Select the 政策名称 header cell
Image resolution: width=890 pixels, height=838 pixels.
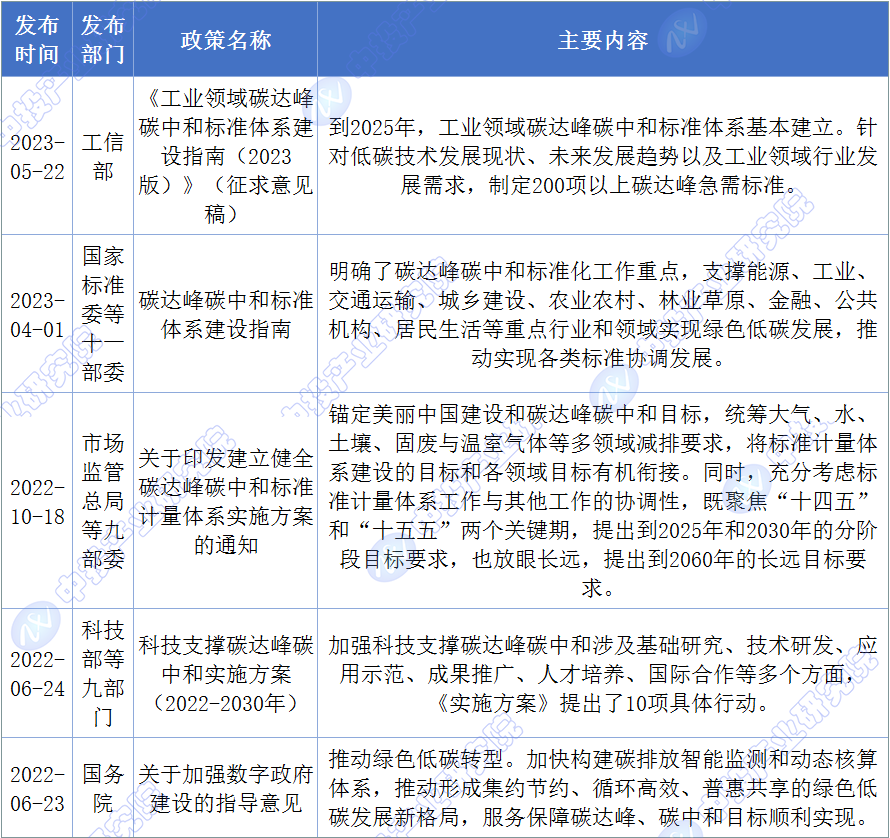click(225, 40)
